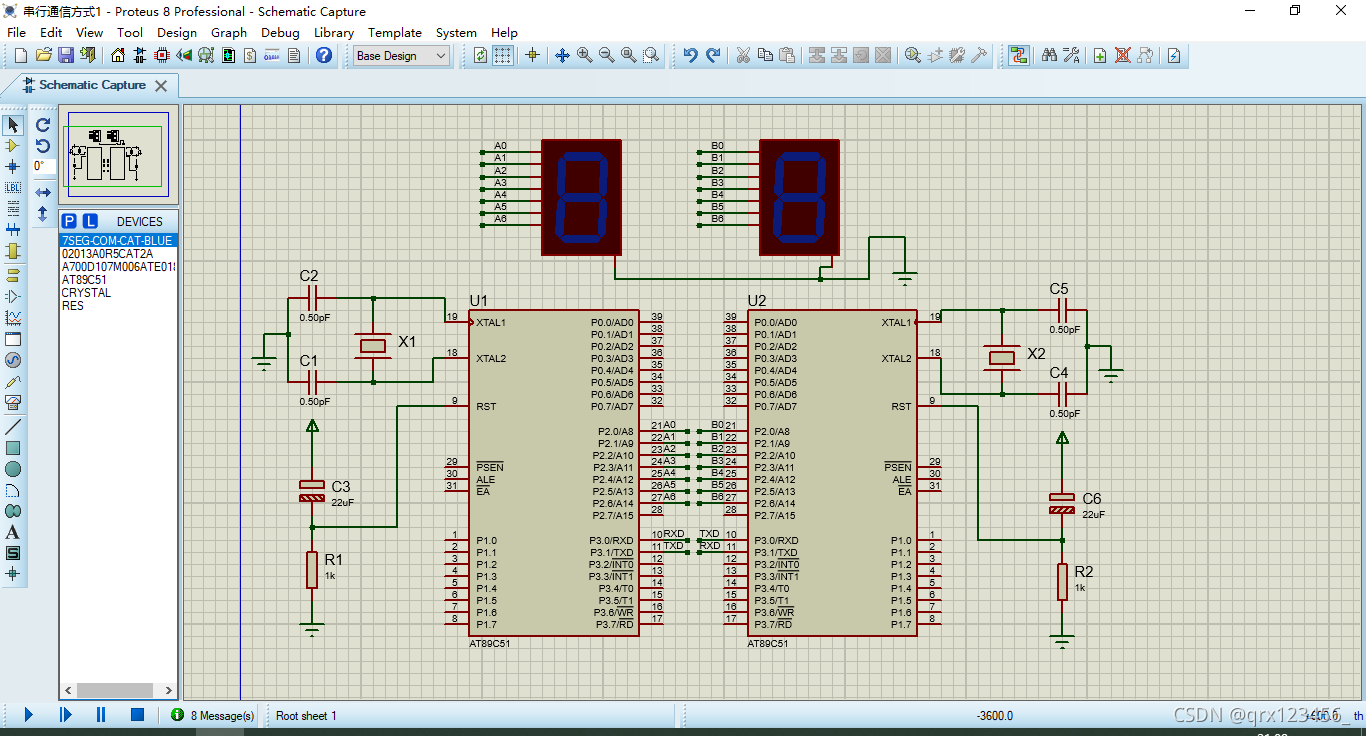This screenshot has height=736, width=1366.
Task: Select the 2D graphics text tool
Action: click(x=13, y=532)
